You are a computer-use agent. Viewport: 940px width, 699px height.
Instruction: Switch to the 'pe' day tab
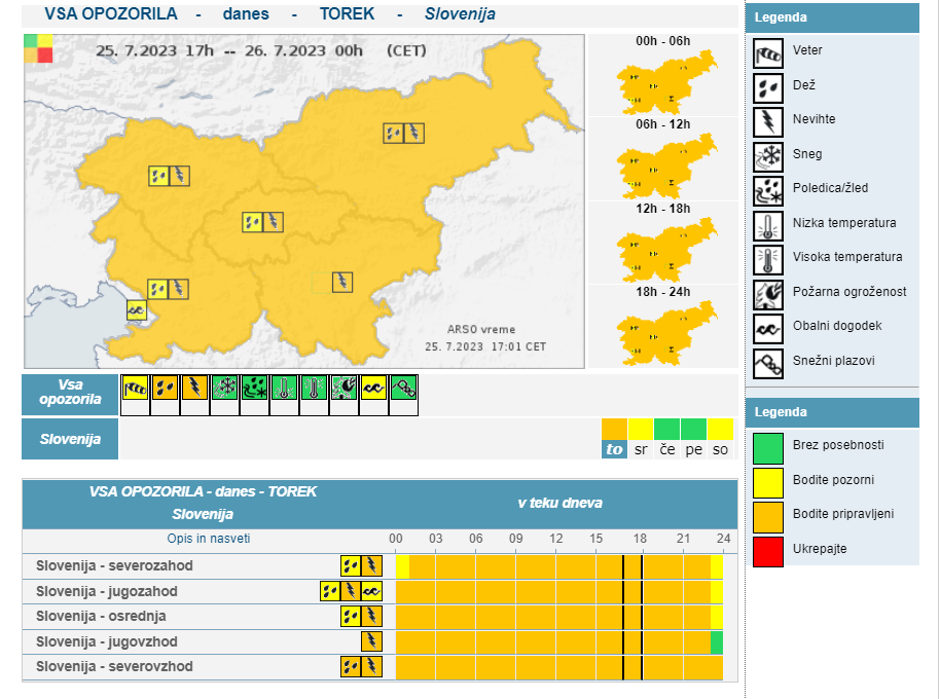click(x=693, y=449)
